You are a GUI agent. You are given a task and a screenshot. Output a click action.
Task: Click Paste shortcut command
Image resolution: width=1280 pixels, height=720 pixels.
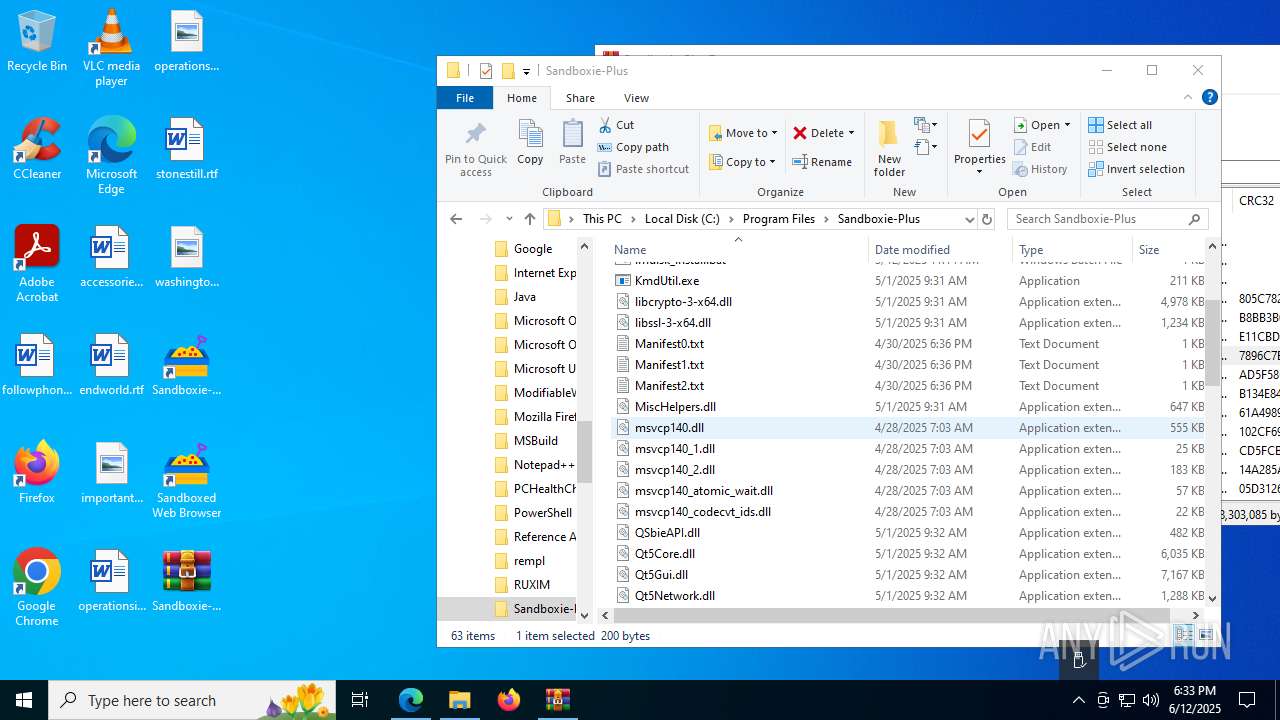click(643, 169)
